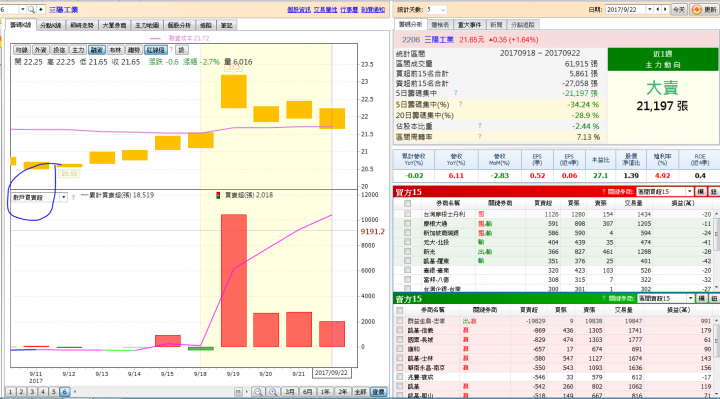Set chart range to 1年

(x=325, y=392)
